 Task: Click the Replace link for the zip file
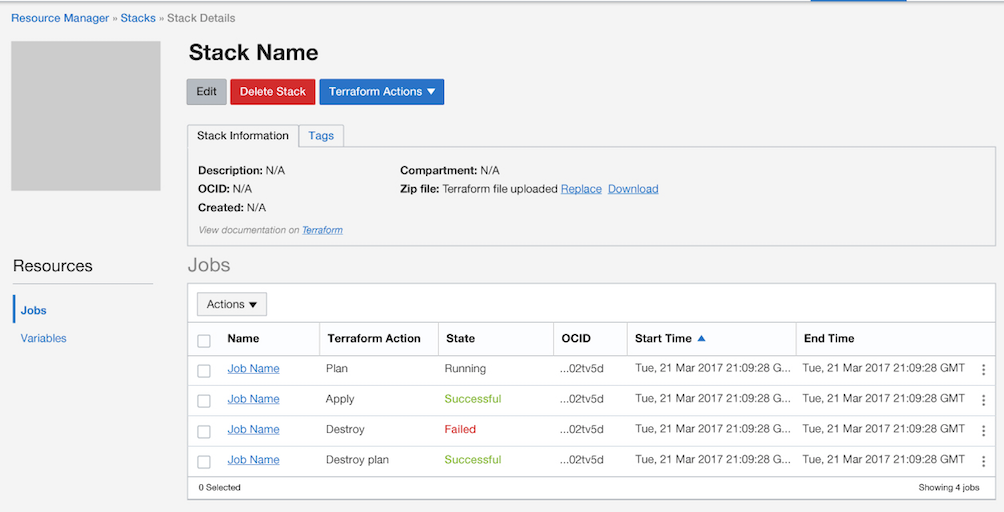[x=581, y=189]
